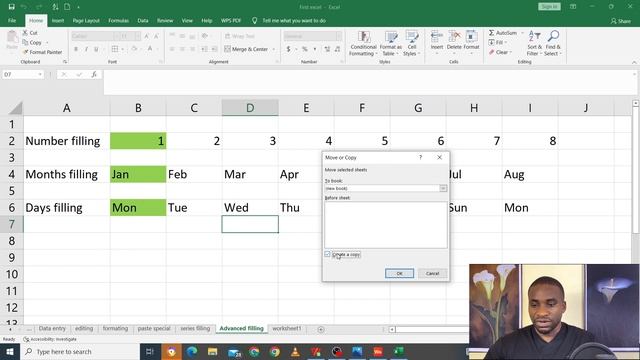This screenshot has height=360, width=640.
Task: Switch to the View ribbon tab
Action: 187,20
